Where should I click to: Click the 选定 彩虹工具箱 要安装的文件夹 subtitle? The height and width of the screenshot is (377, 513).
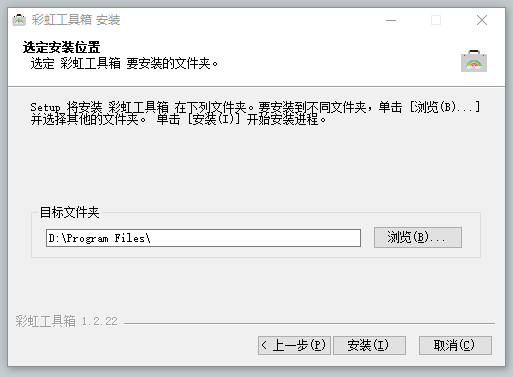124,63
